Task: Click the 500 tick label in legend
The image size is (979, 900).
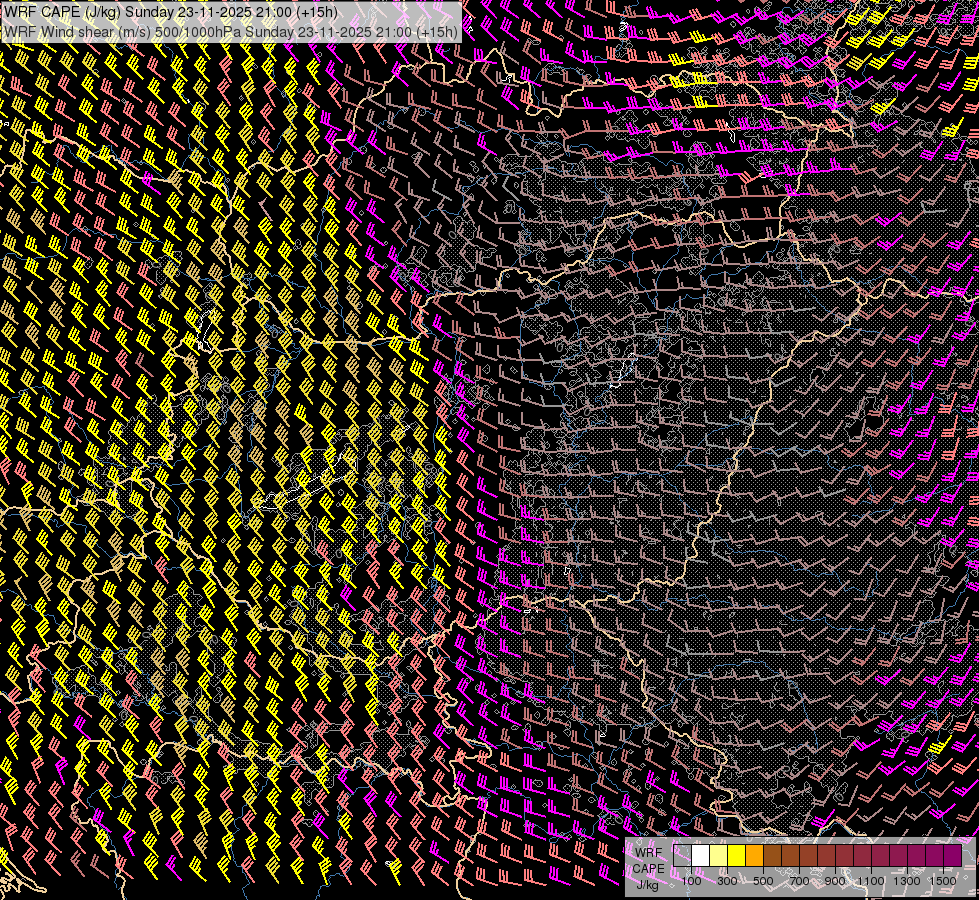Action: click(x=763, y=880)
